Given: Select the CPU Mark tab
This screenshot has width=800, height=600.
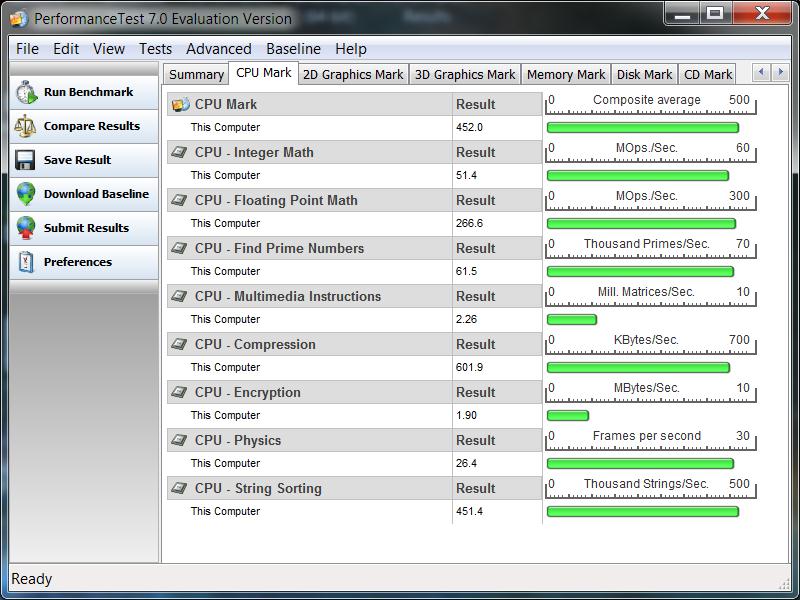Looking at the screenshot, I should pyautogui.click(x=264, y=73).
